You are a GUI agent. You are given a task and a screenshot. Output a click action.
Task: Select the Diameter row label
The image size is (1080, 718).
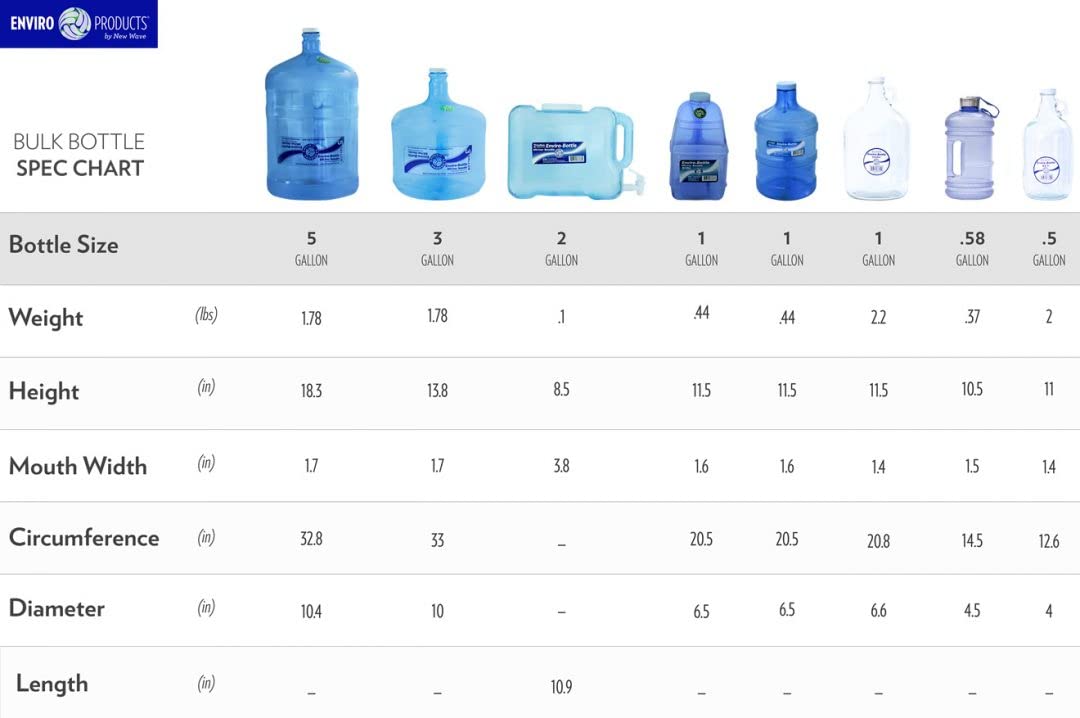57,609
